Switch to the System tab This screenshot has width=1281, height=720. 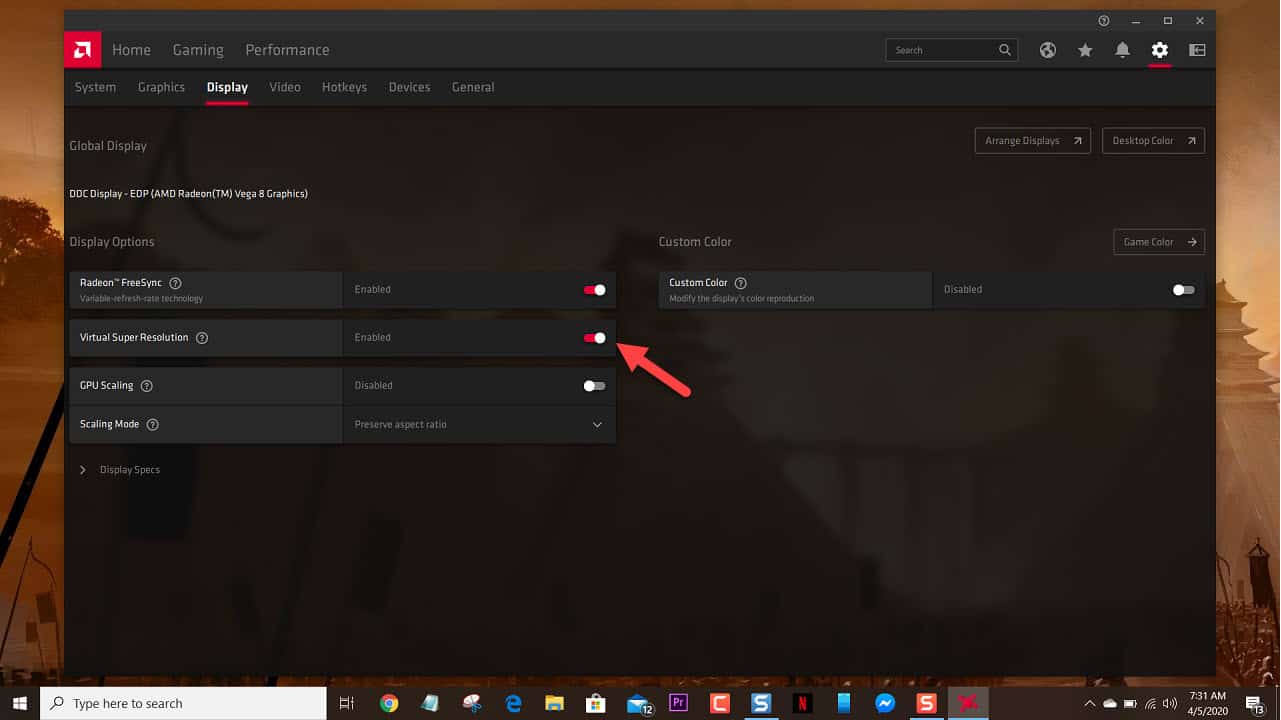[x=95, y=87]
